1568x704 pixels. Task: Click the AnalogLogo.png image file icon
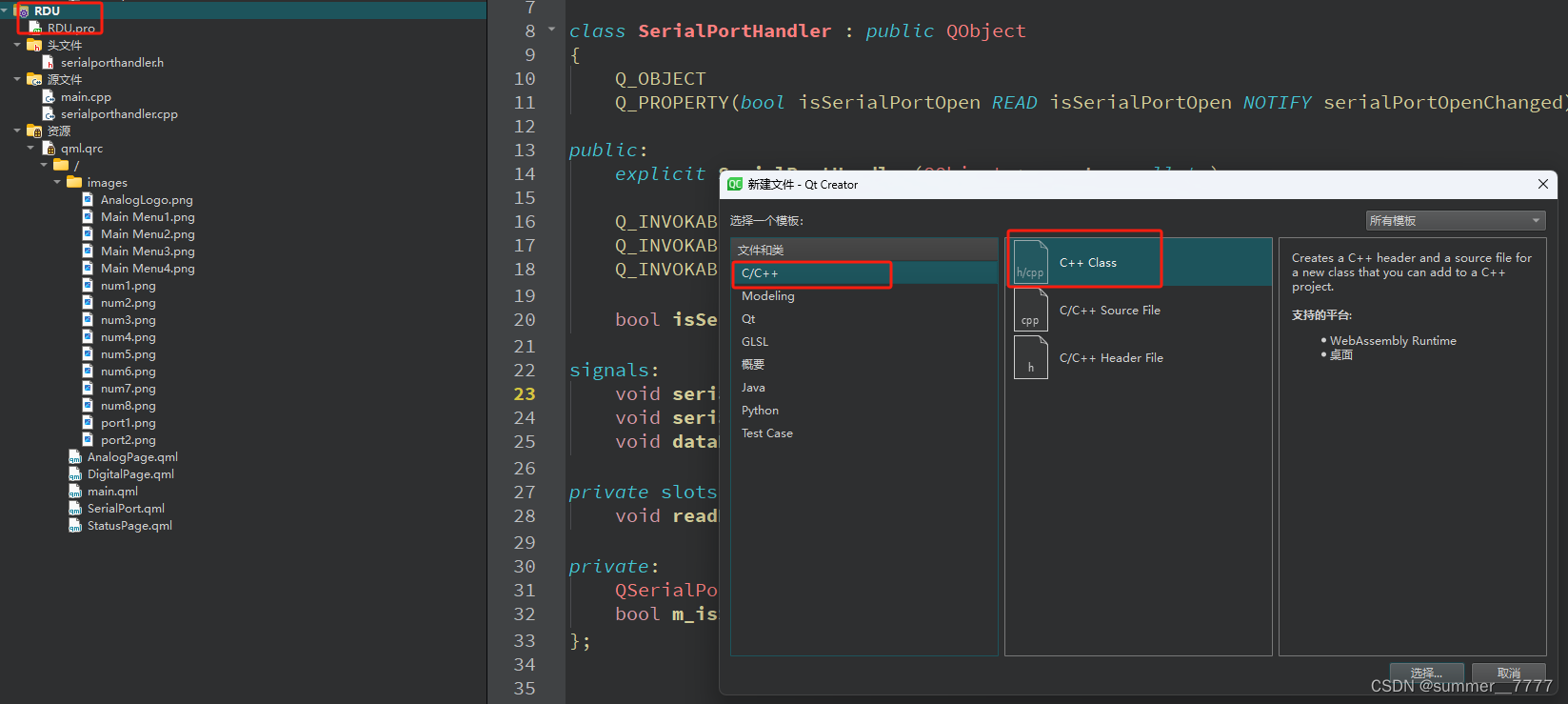click(x=89, y=200)
